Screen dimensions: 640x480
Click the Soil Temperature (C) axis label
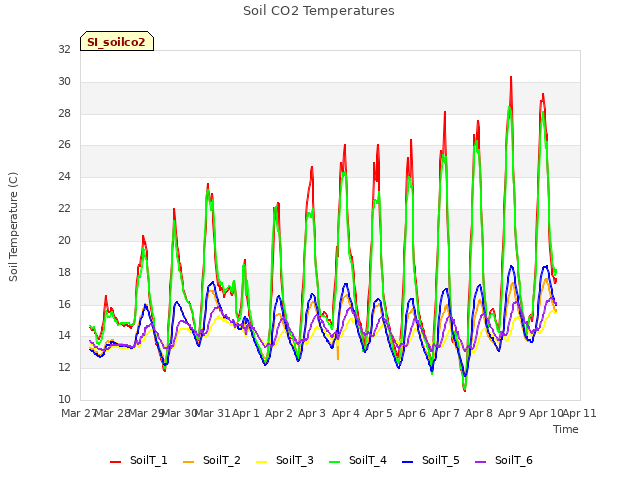point(13,227)
